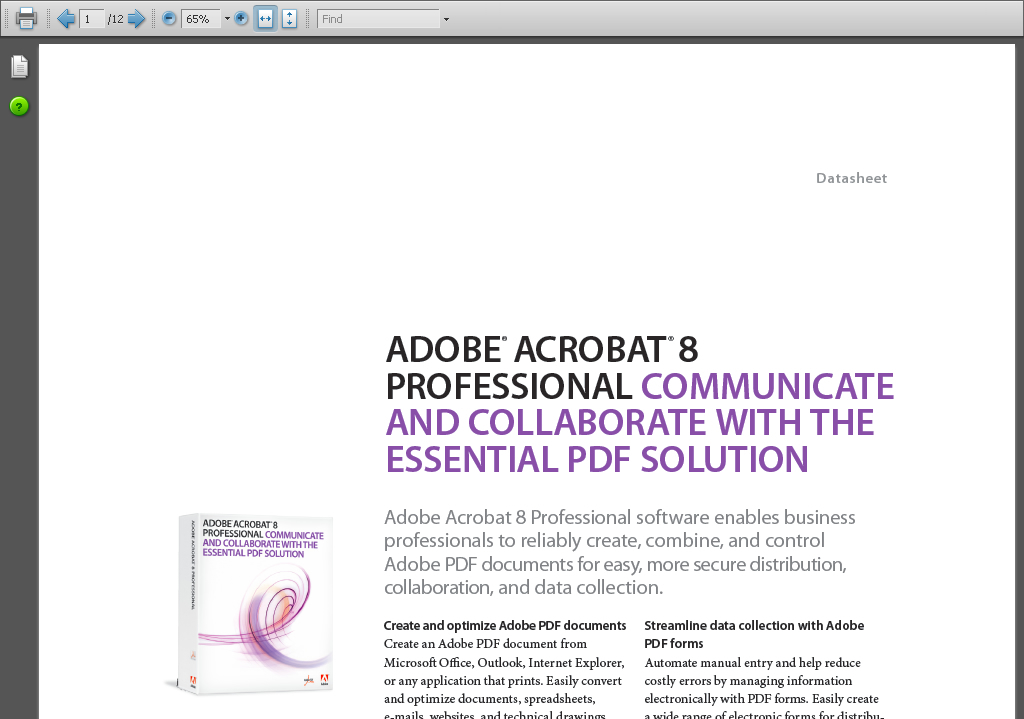Open the Pages panel from the left sidebar
The width and height of the screenshot is (1024, 719).
pos(19,67)
